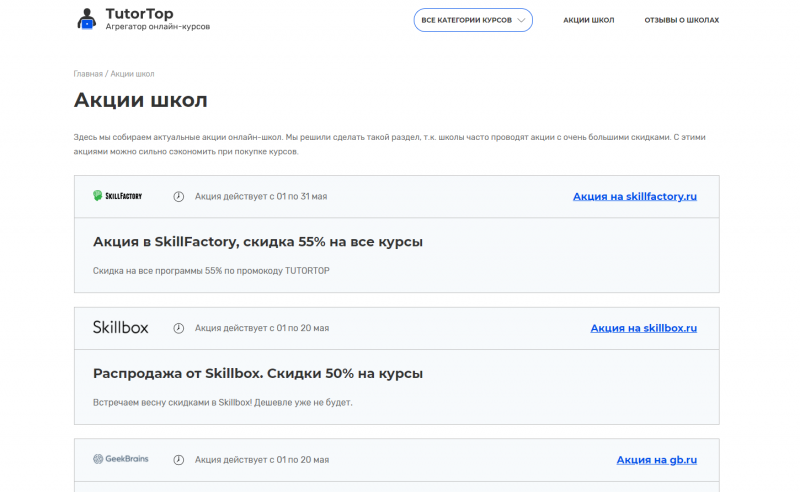Click the SkillFactory 55% discount heading
This screenshot has width=800, height=492.
coord(257,242)
